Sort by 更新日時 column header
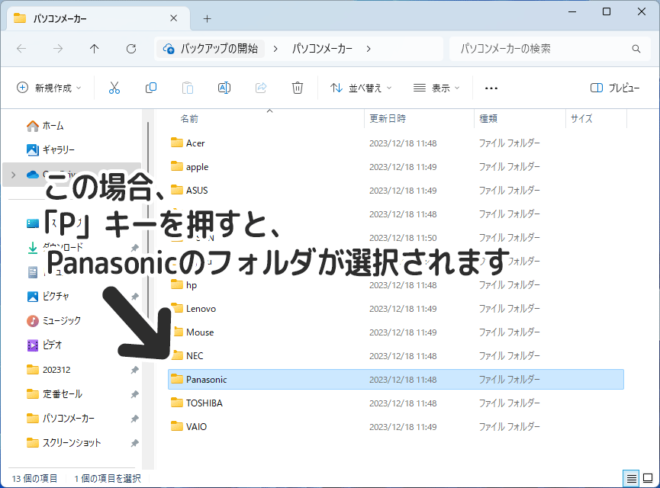This screenshot has width=660, height=488. (387, 118)
